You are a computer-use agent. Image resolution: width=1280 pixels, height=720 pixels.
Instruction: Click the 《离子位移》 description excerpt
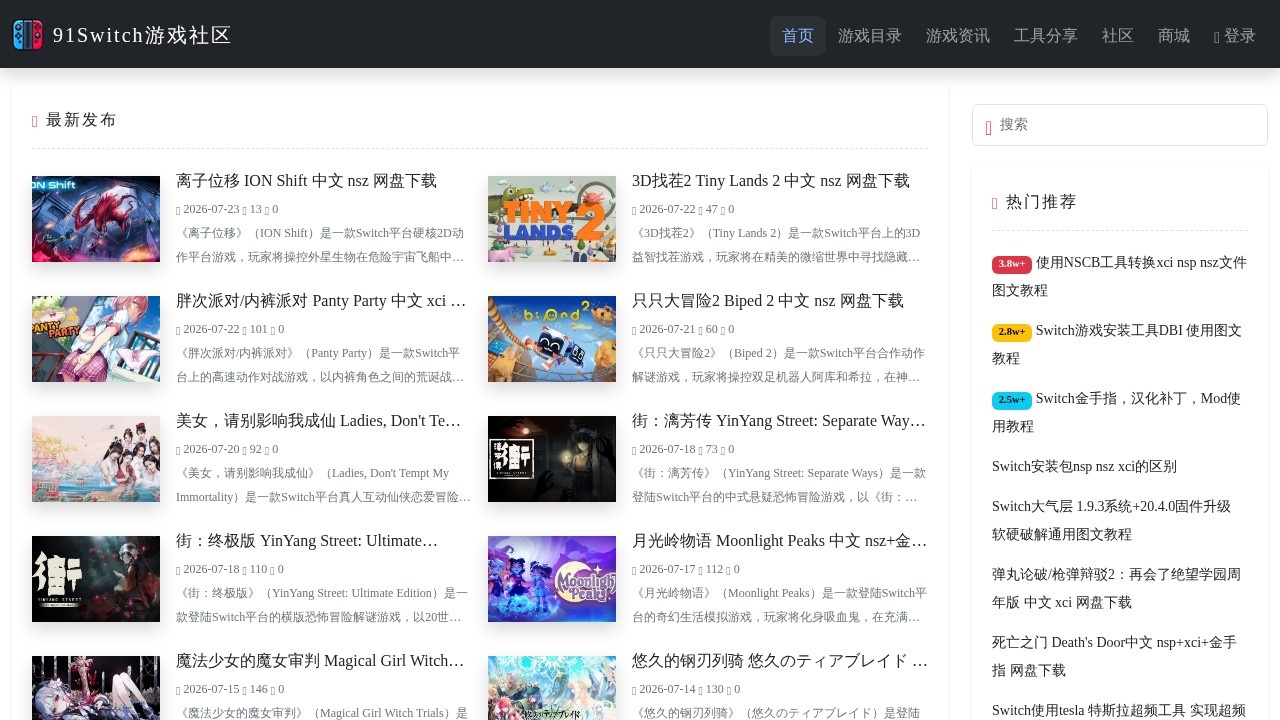(x=322, y=245)
